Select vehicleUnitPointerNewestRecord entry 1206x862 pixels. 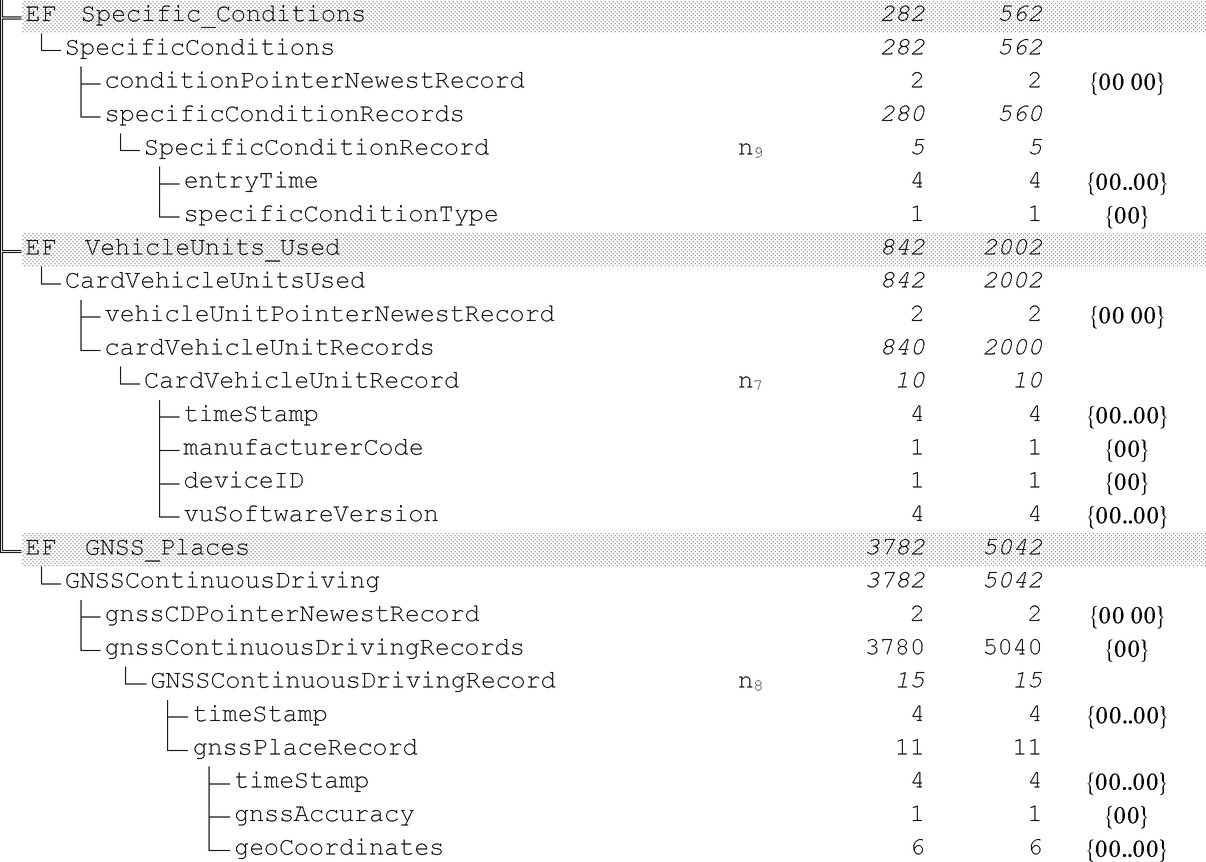pyautogui.click(x=329, y=314)
